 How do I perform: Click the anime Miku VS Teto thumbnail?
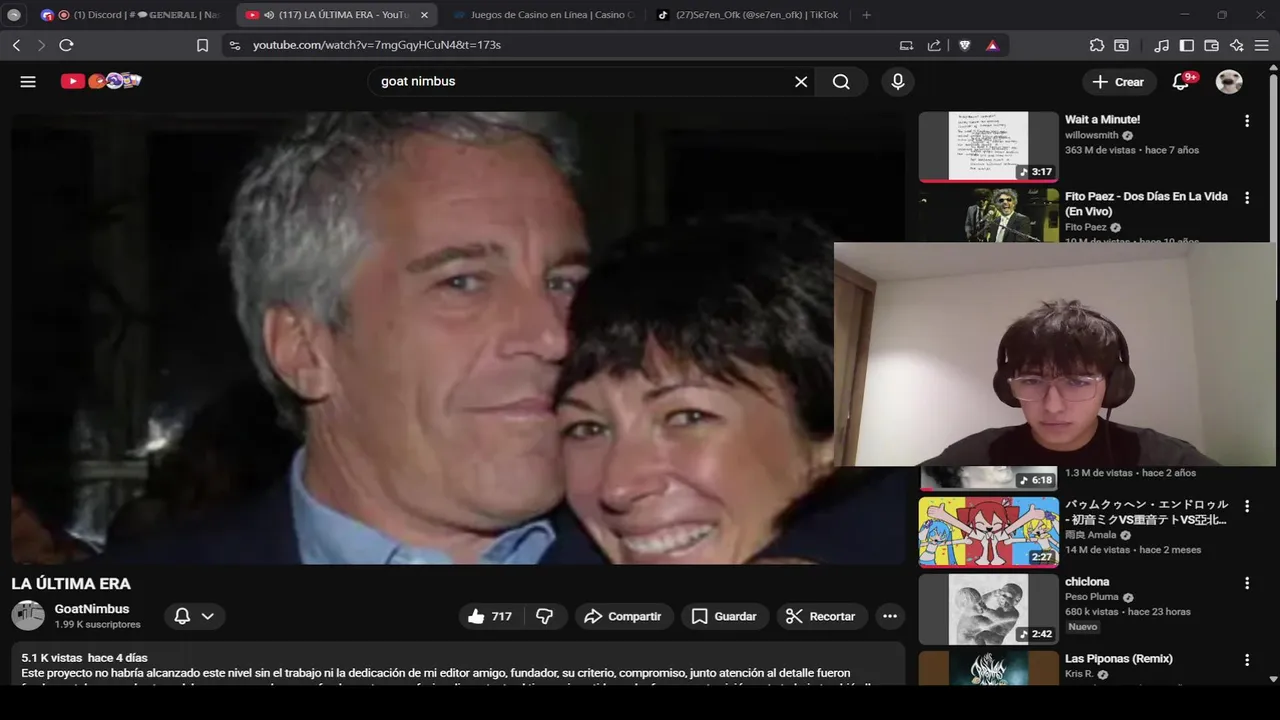(x=988, y=532)
